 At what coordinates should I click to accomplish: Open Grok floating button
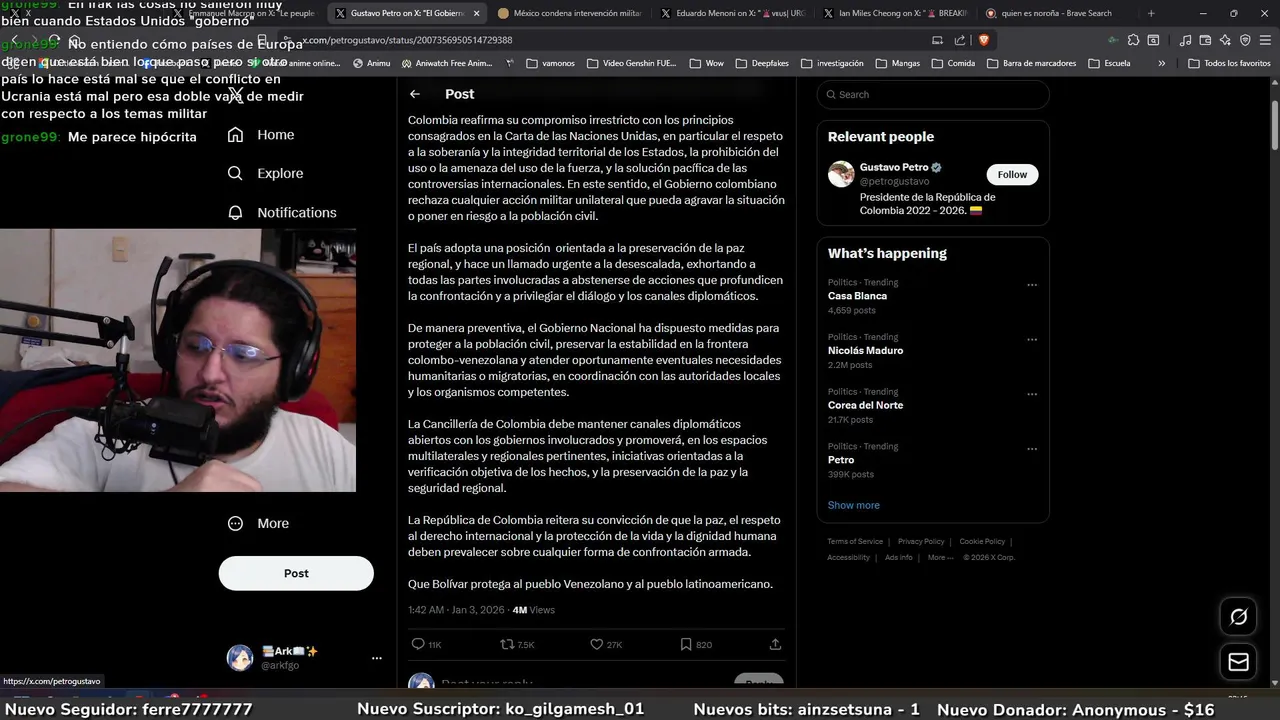click(x=1239, y=617)
